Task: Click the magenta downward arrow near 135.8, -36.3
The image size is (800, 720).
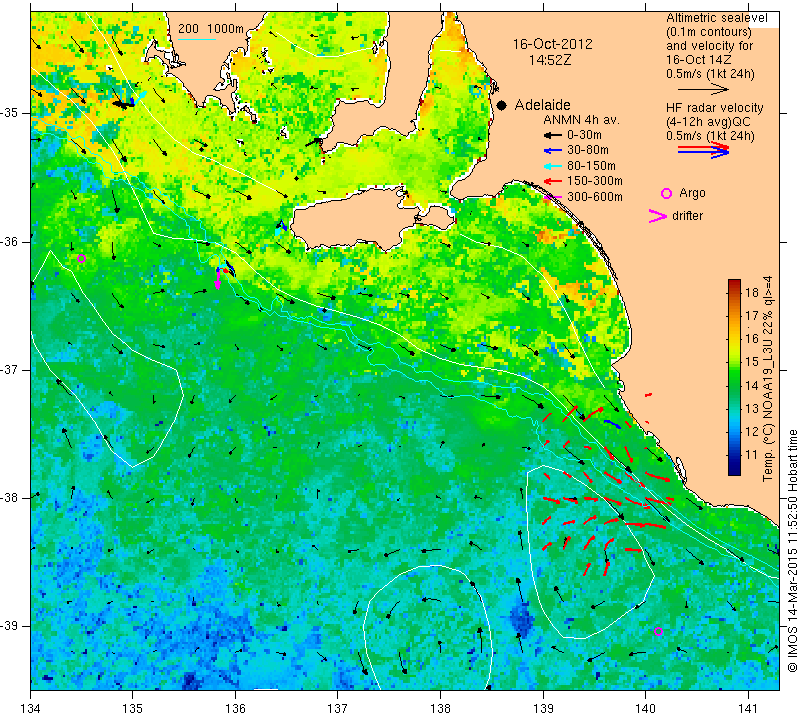Action: [218, 279]
